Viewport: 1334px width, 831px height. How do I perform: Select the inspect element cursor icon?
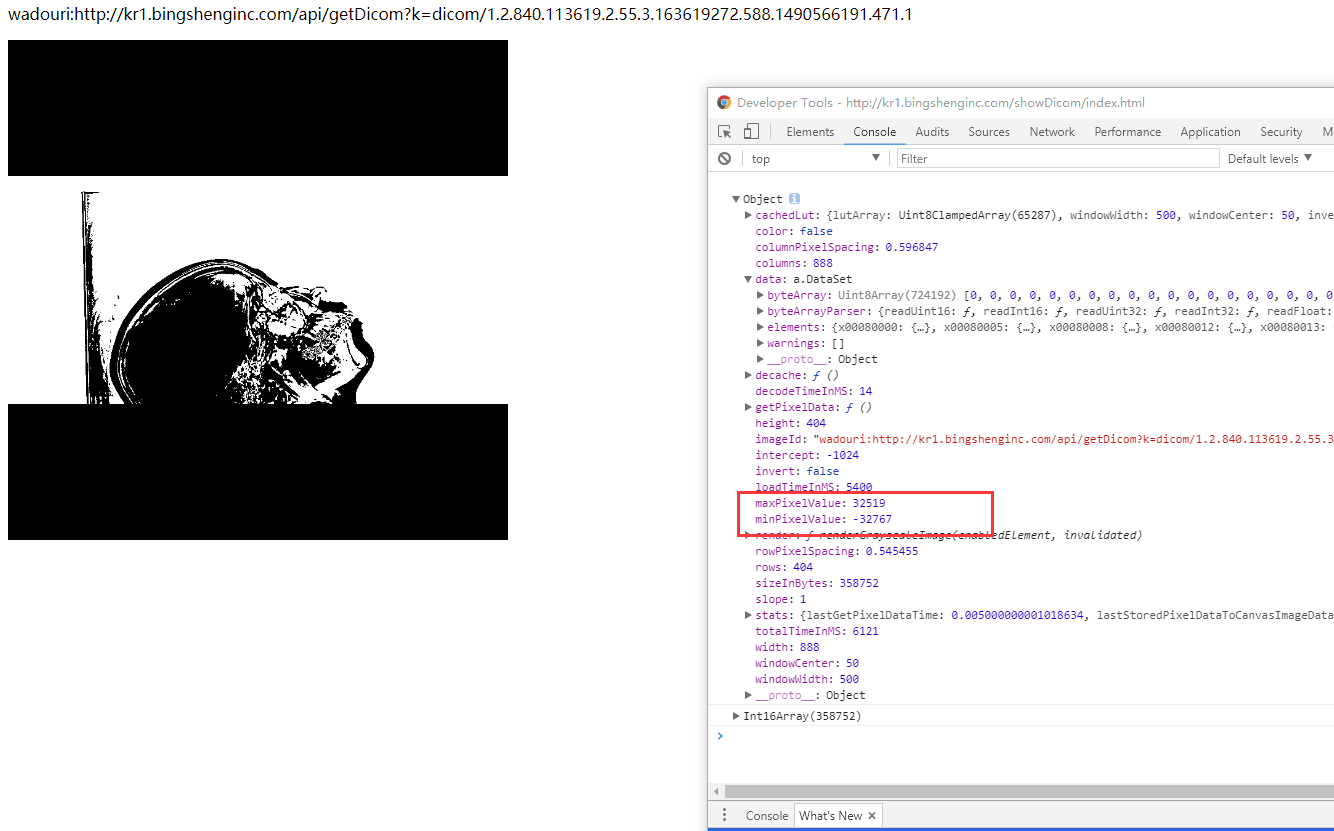tap(724, 131)
